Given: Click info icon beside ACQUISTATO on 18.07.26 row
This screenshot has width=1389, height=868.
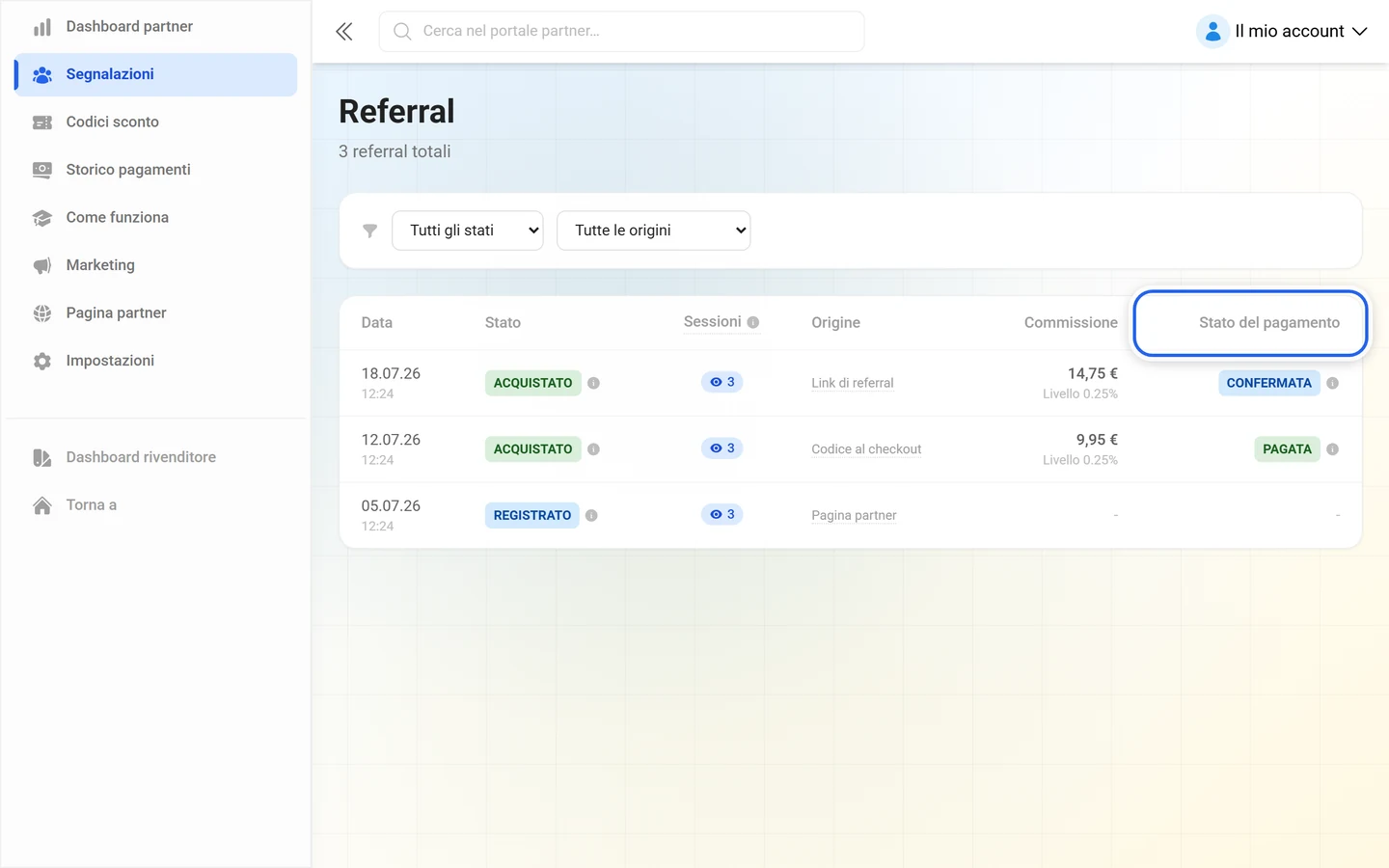Looking at the screenshot, I should 594,383.
